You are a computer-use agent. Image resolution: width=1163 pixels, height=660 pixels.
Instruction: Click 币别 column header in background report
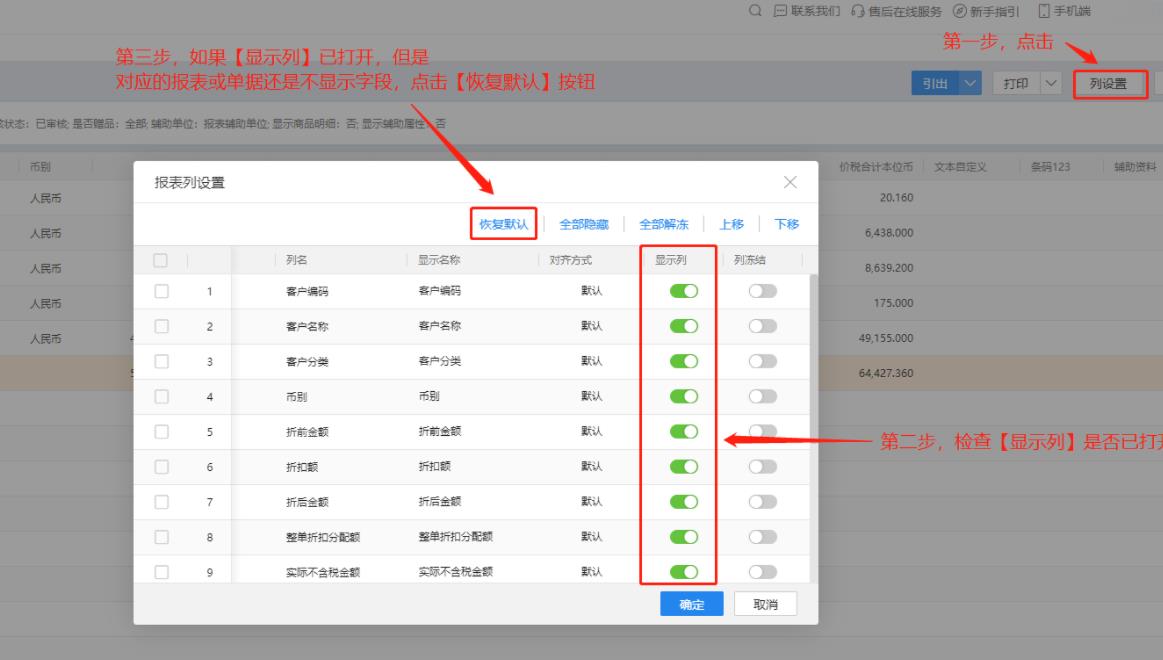click(x=40, y=167)
